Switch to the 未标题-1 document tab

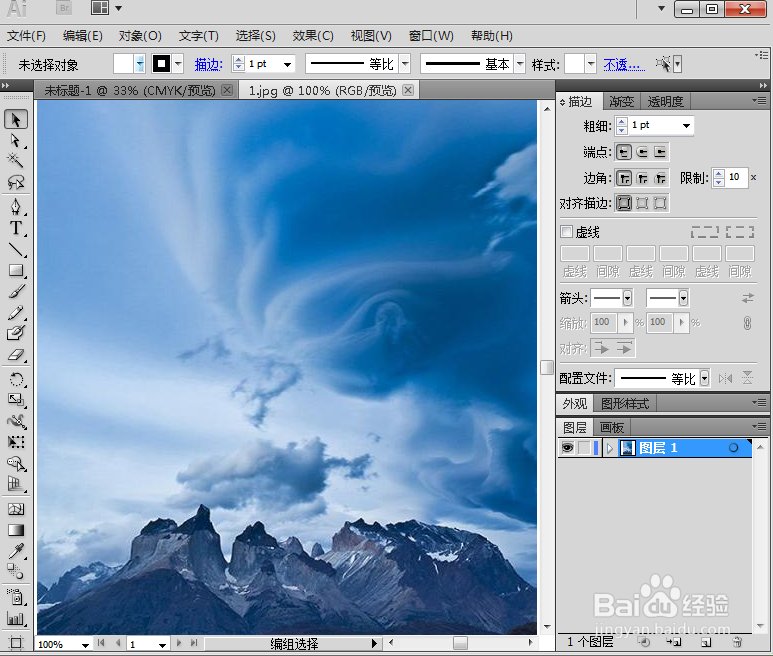point(130,91)
